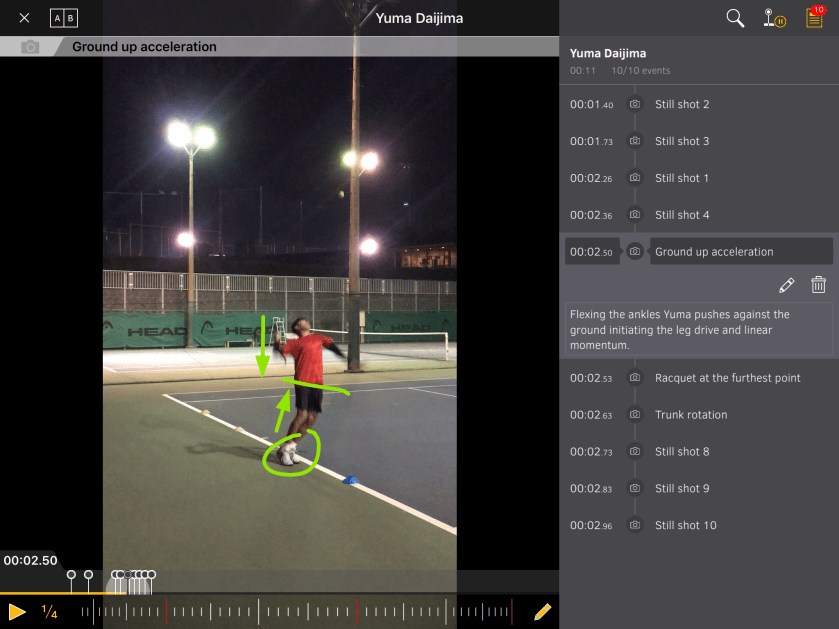Click the camera icon beside Still shot 1

click(x=635, y=178)
